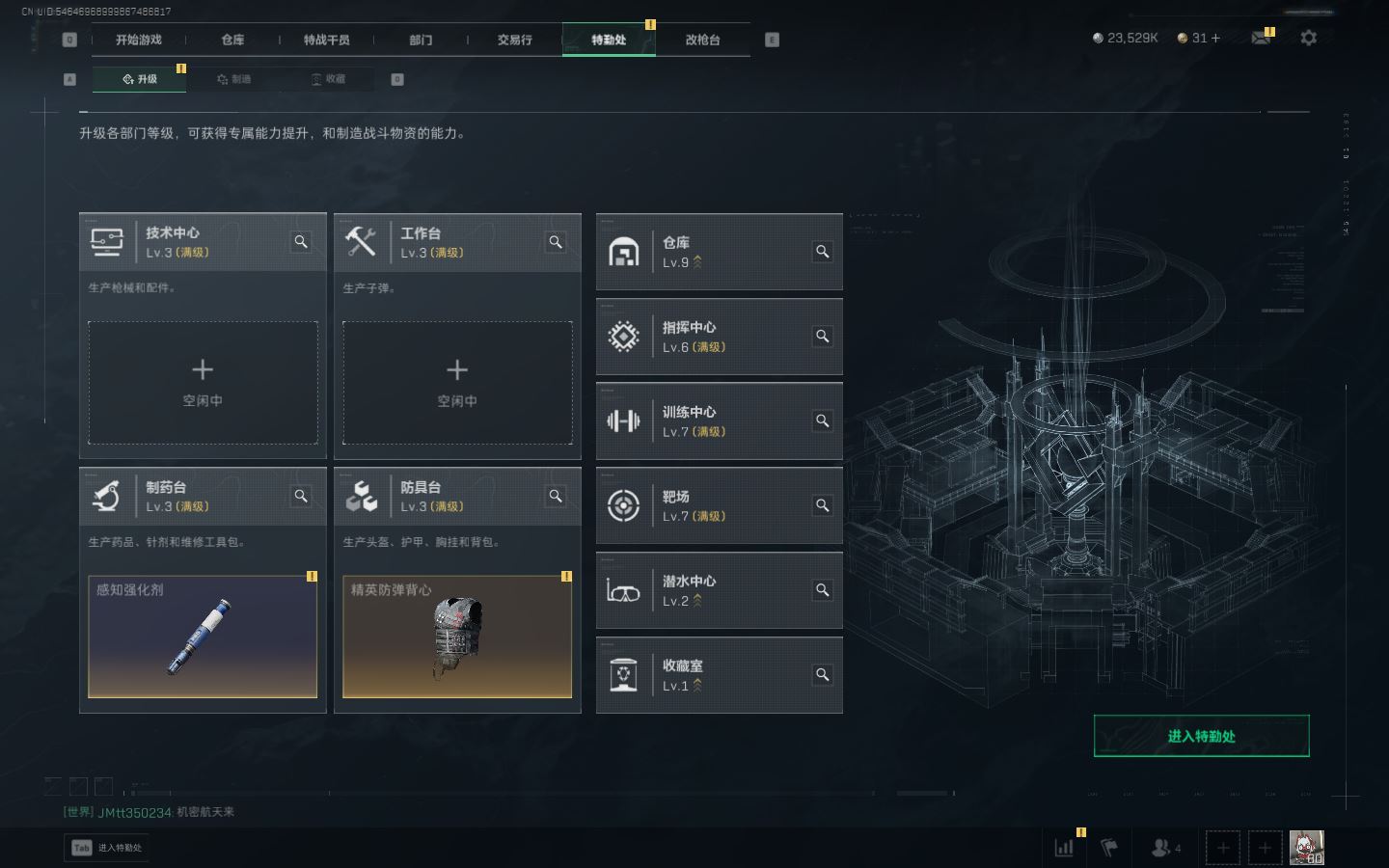Open the 潜水中心 upgrade row
The height and width of the screenshot is (868, 1389).
pos(720,590)
